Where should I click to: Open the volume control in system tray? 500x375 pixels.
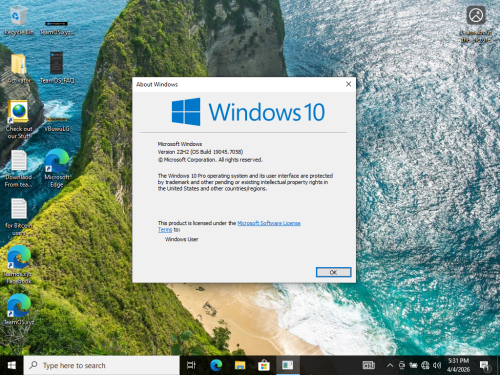coord(437,365)
